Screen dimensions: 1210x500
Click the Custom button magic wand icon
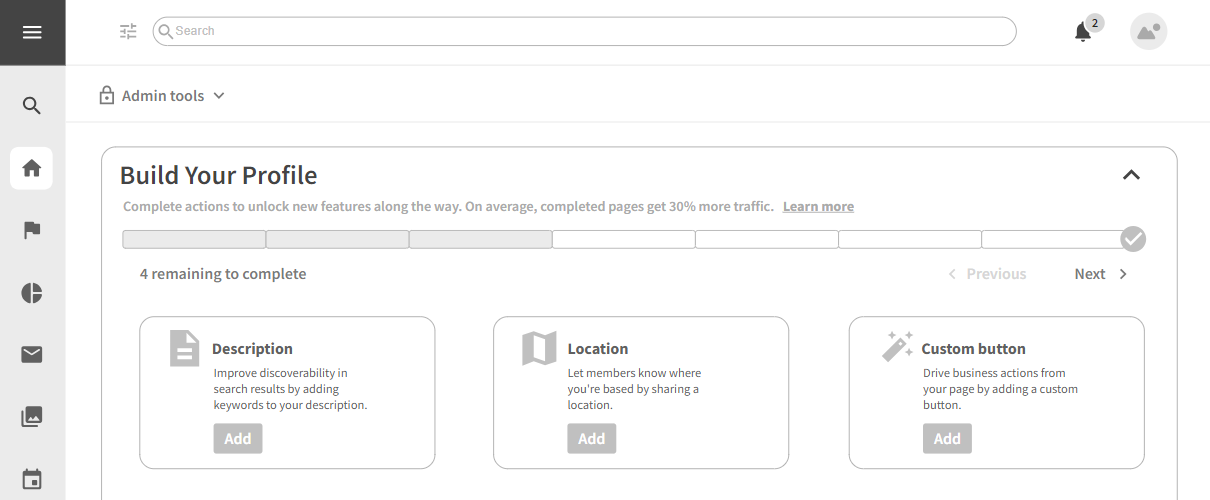pyautogui.click(x=897, y=346)
